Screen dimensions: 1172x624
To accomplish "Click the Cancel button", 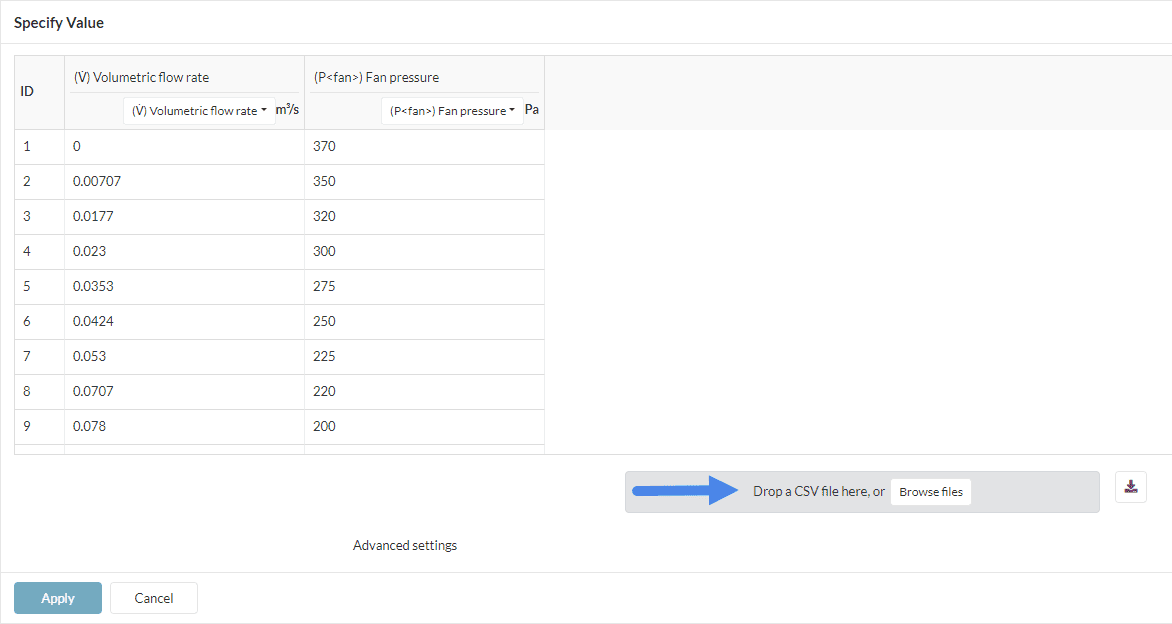I will click(154, 598).
